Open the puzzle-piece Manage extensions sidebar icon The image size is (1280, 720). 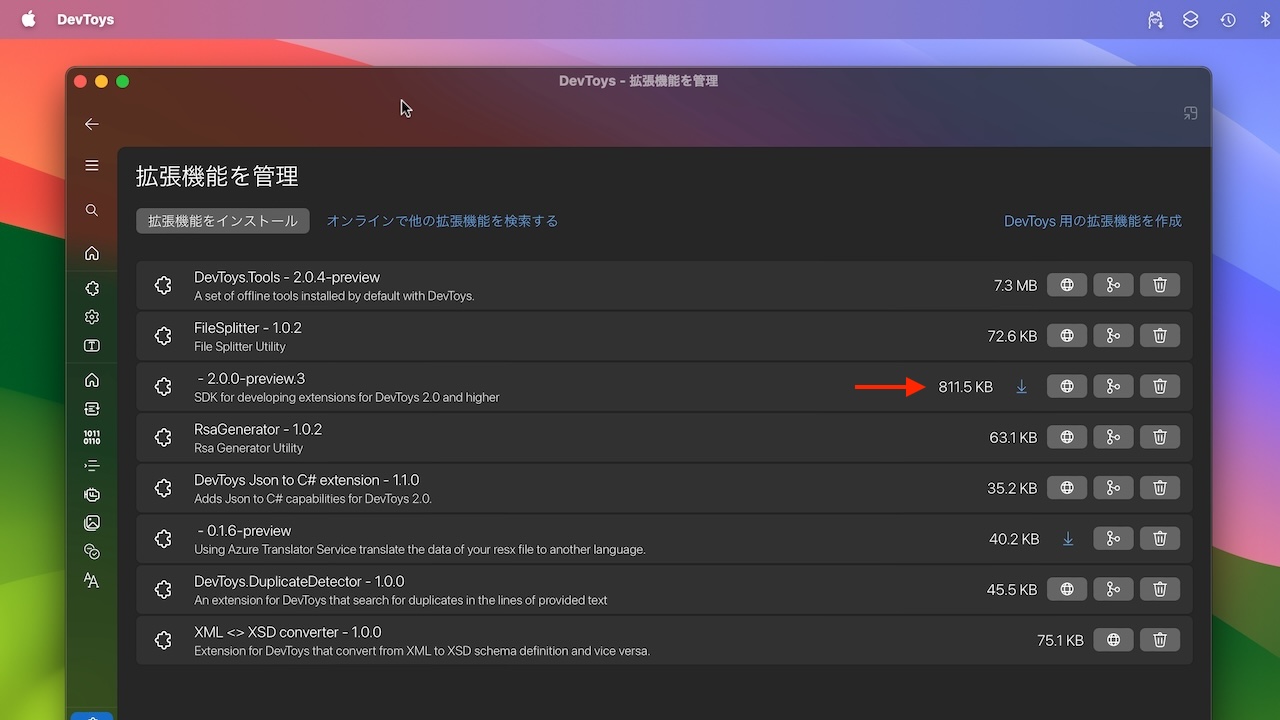coord(92,288)
